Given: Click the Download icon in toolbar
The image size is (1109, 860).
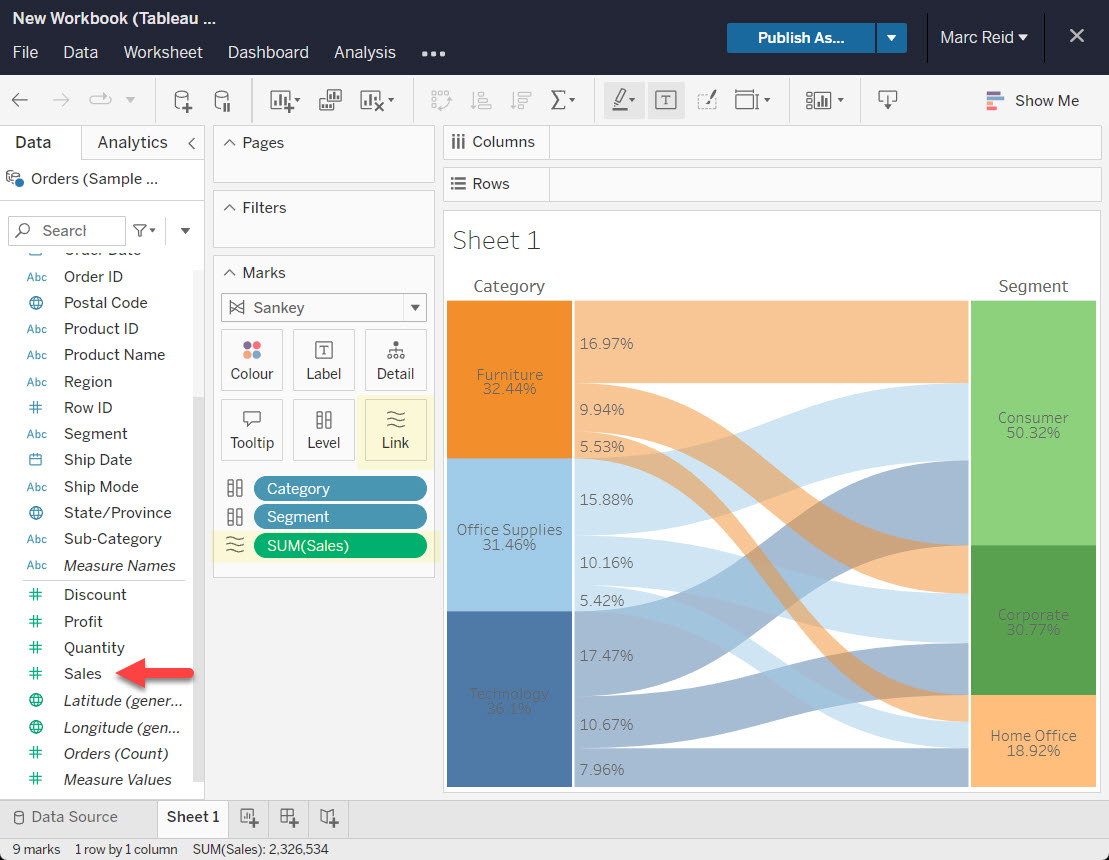Looking at the screenshot, I should click(x=887, y=100).
